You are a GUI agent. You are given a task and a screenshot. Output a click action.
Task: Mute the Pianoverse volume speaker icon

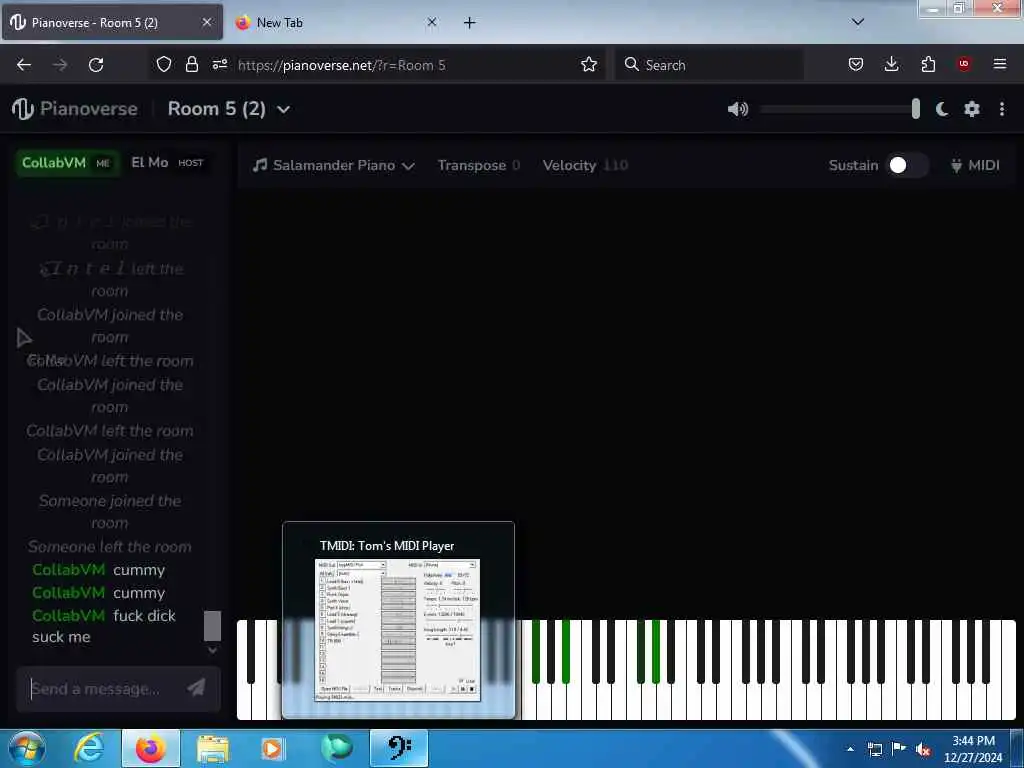point(738,109)
